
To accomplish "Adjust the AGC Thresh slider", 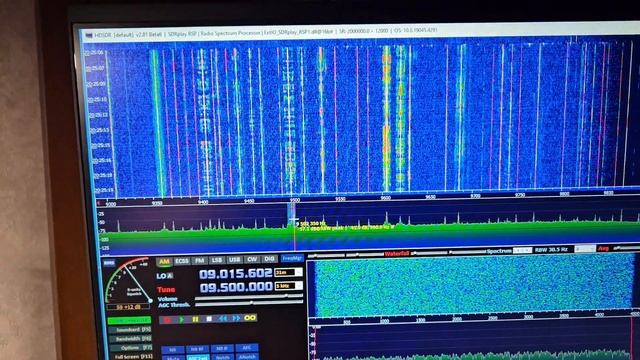I will pyautogui.click(x=249, y=303).
